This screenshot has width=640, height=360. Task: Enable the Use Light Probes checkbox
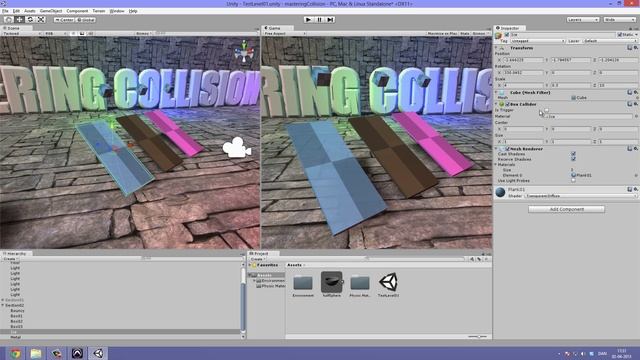573,180
